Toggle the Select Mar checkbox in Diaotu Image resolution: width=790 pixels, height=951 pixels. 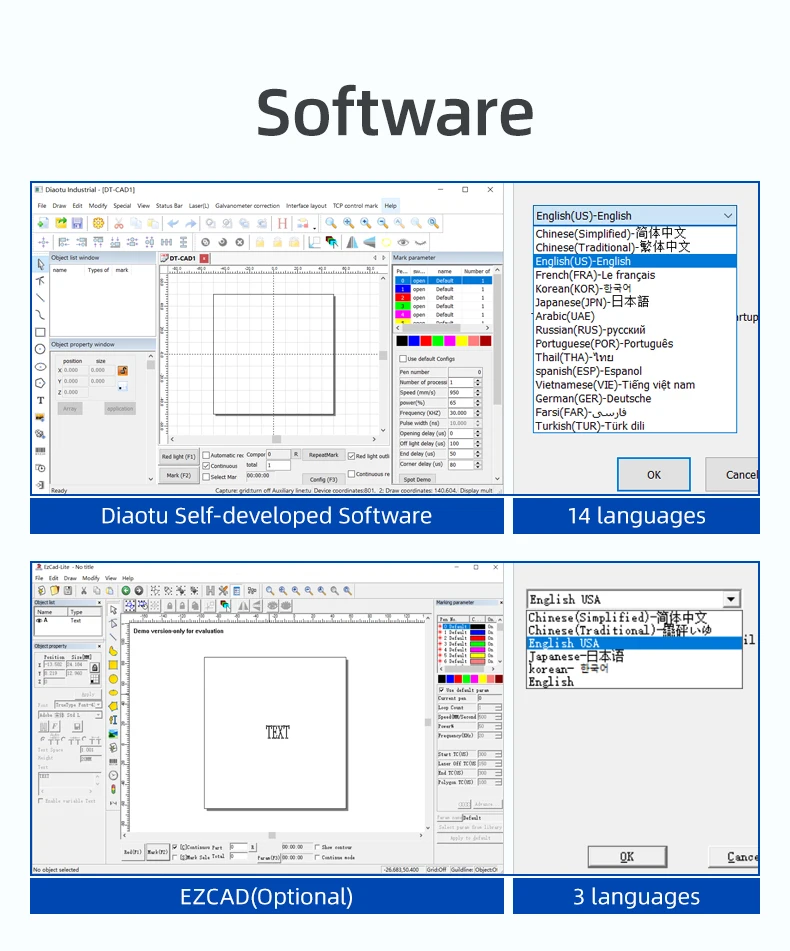[206, 477]
